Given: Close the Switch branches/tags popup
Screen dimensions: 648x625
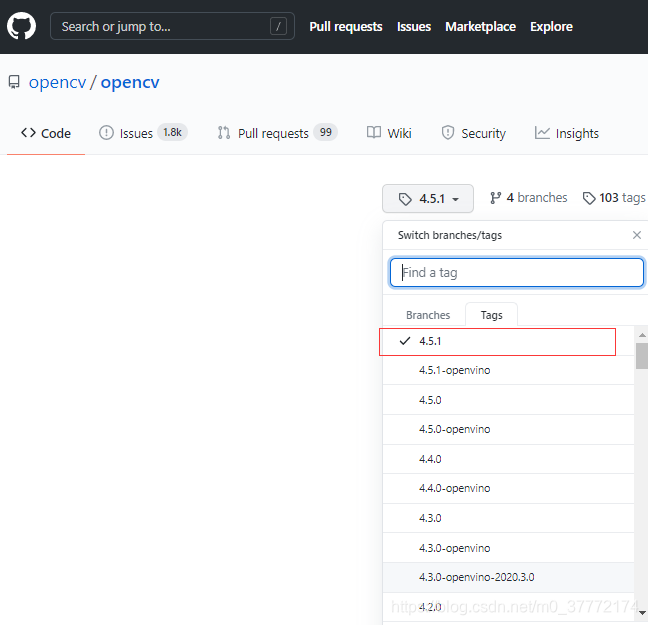Looking at the screenshot, I should point(636,235).
